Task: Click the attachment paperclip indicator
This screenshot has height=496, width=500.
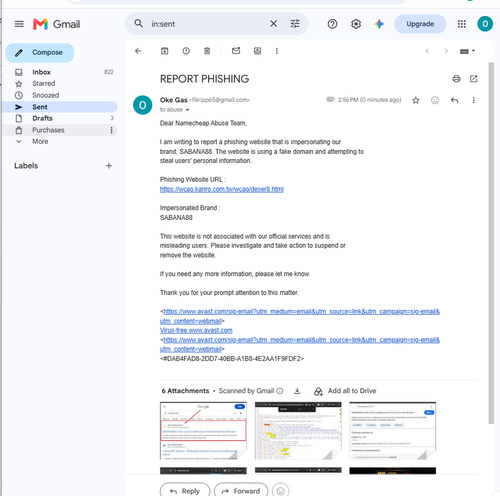Action: point(330,100)
